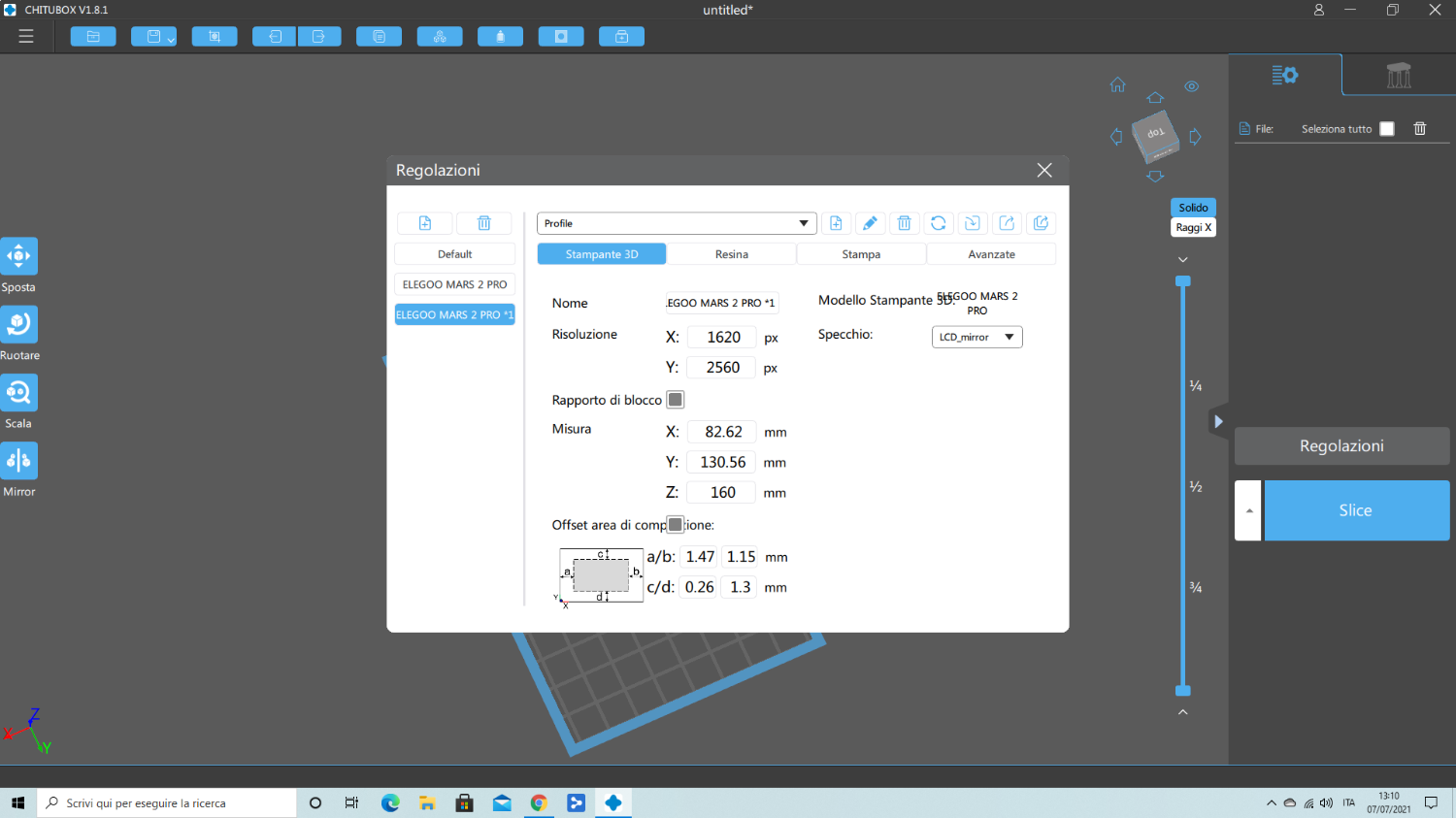Click the chevron below the layer slider

tap(1183, 712)
